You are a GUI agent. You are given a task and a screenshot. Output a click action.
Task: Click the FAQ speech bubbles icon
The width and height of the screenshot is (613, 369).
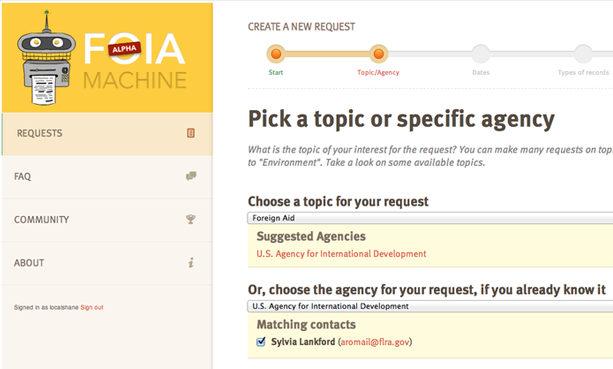[x=191, y=176]
